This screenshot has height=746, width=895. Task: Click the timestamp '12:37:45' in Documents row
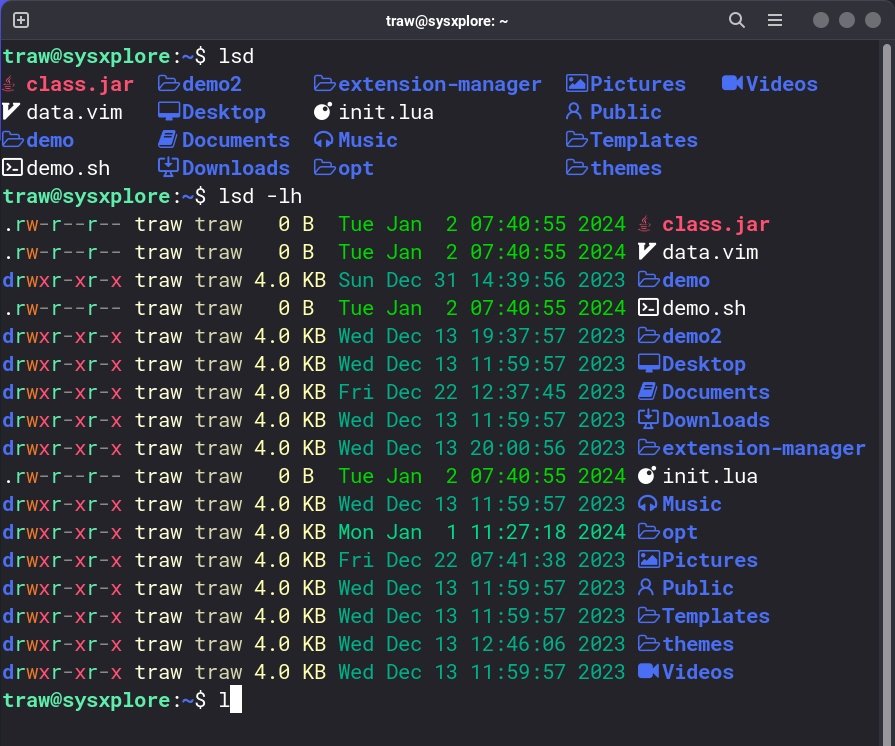coord(518,392)
